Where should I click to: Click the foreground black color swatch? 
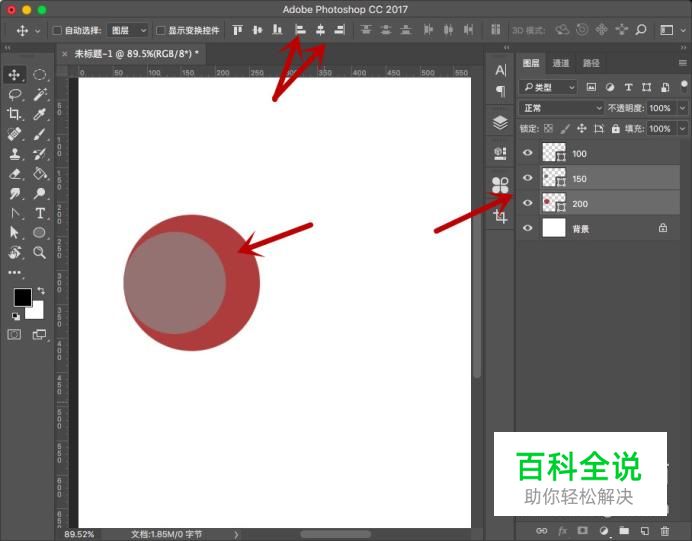point(23,297)
